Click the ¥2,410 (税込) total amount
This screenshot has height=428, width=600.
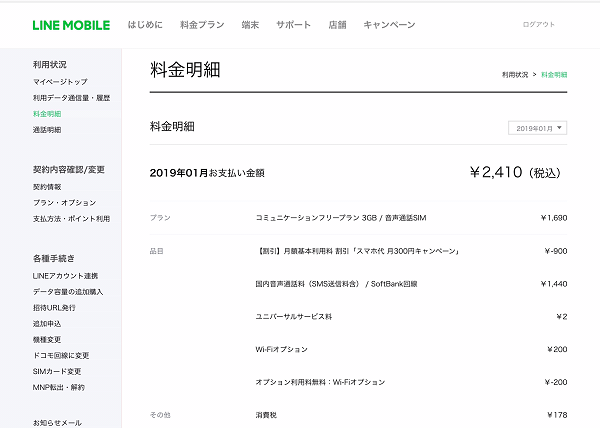(515, 173)
